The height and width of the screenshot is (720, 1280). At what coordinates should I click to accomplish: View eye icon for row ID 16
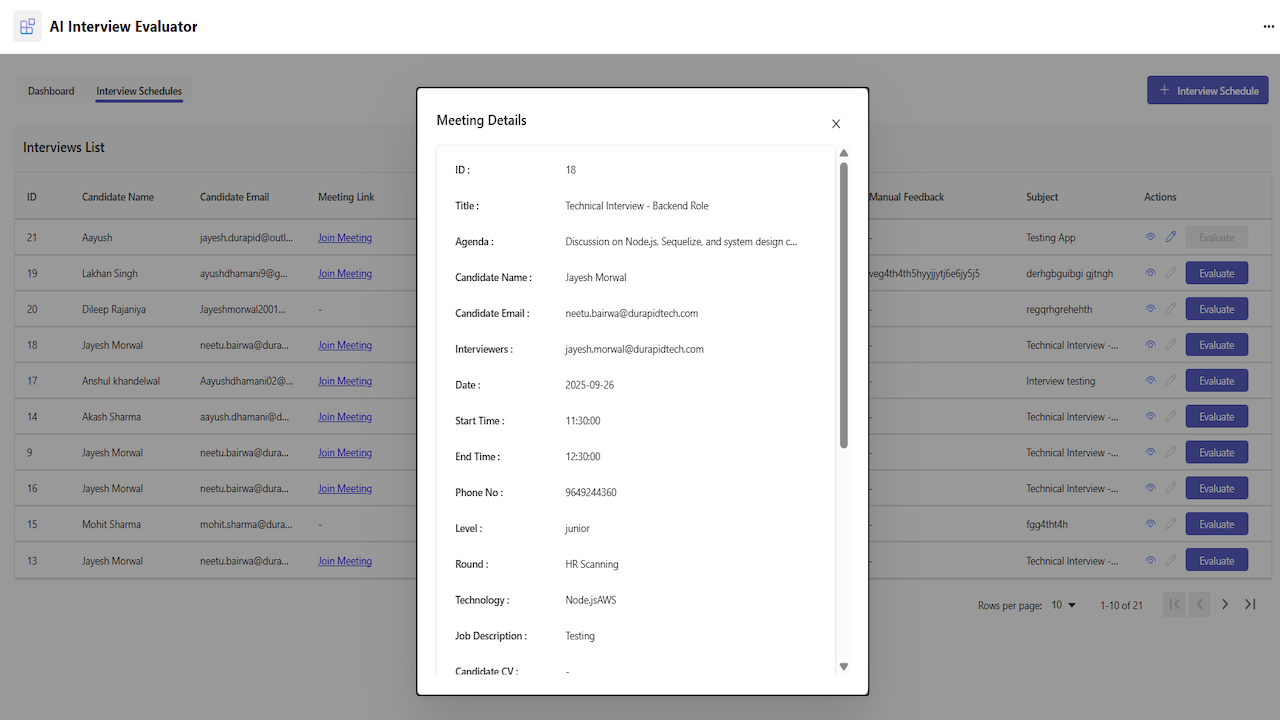[x=1150, y=489]
